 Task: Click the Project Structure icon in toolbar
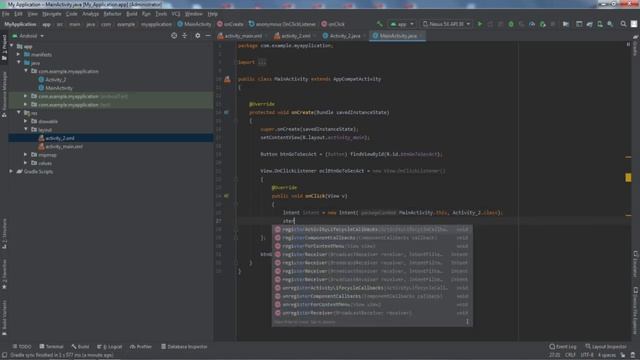click(566, 24)
